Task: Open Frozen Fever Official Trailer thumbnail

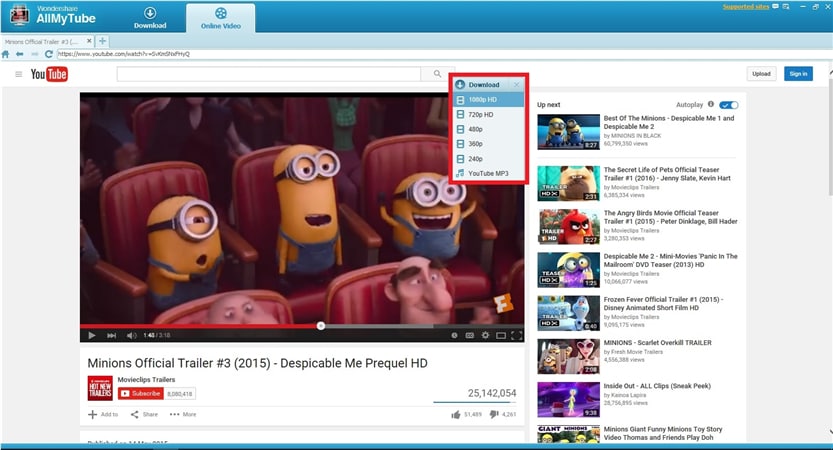Action: pyautogui.click(x=568, y=313)
